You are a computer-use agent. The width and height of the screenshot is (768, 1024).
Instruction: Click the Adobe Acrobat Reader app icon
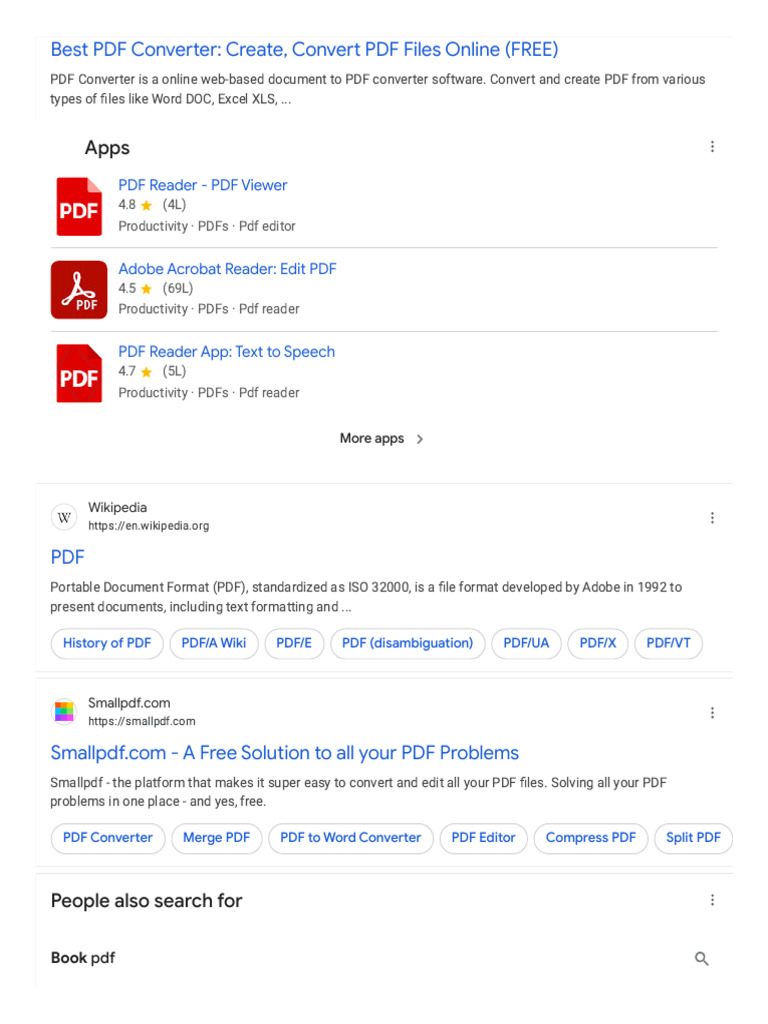tap(78, 290)
